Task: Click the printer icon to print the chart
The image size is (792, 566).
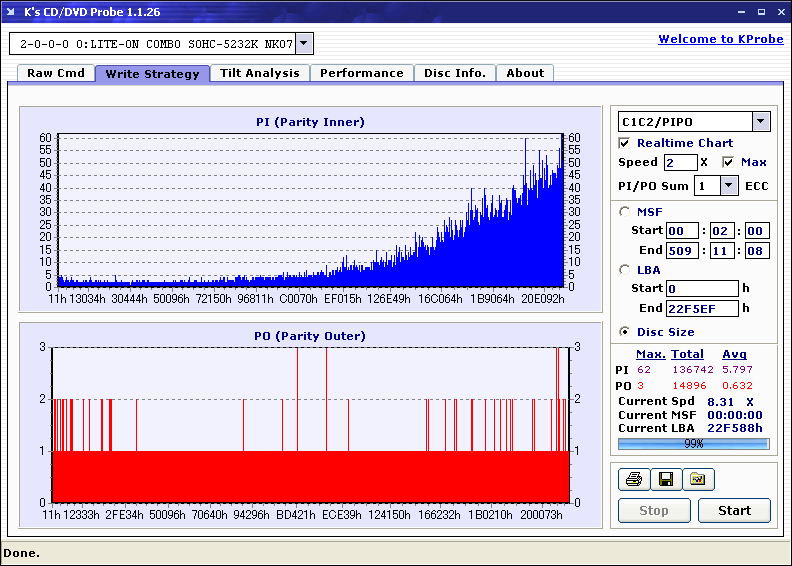Action: 634,480
